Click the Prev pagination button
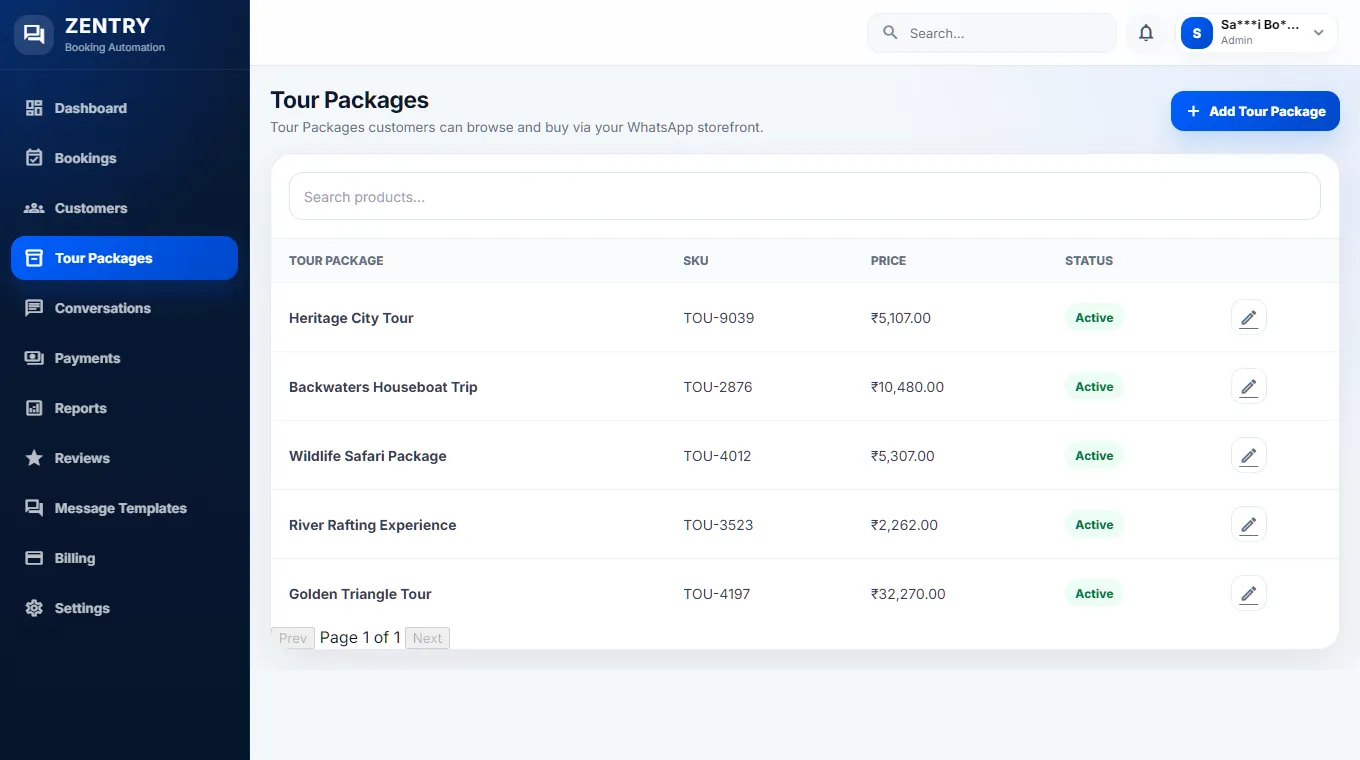The image size is (1360, 760). click(293, 638)
